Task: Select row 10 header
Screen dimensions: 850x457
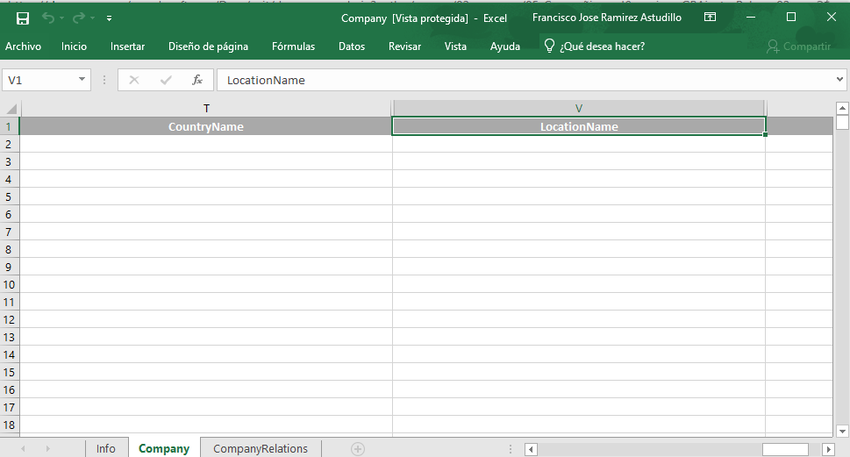Action: 9,285
